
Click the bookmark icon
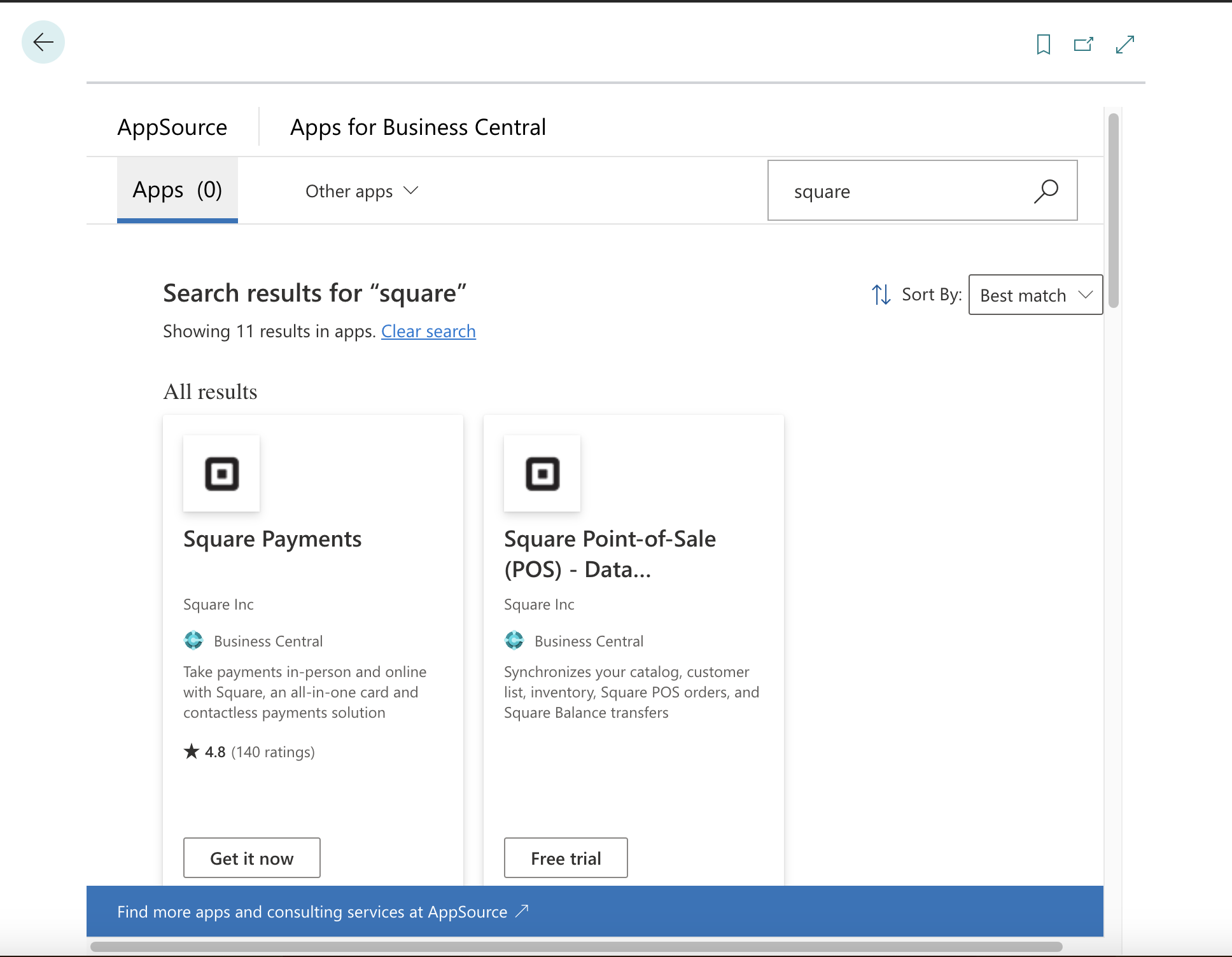pos(1043,45)
